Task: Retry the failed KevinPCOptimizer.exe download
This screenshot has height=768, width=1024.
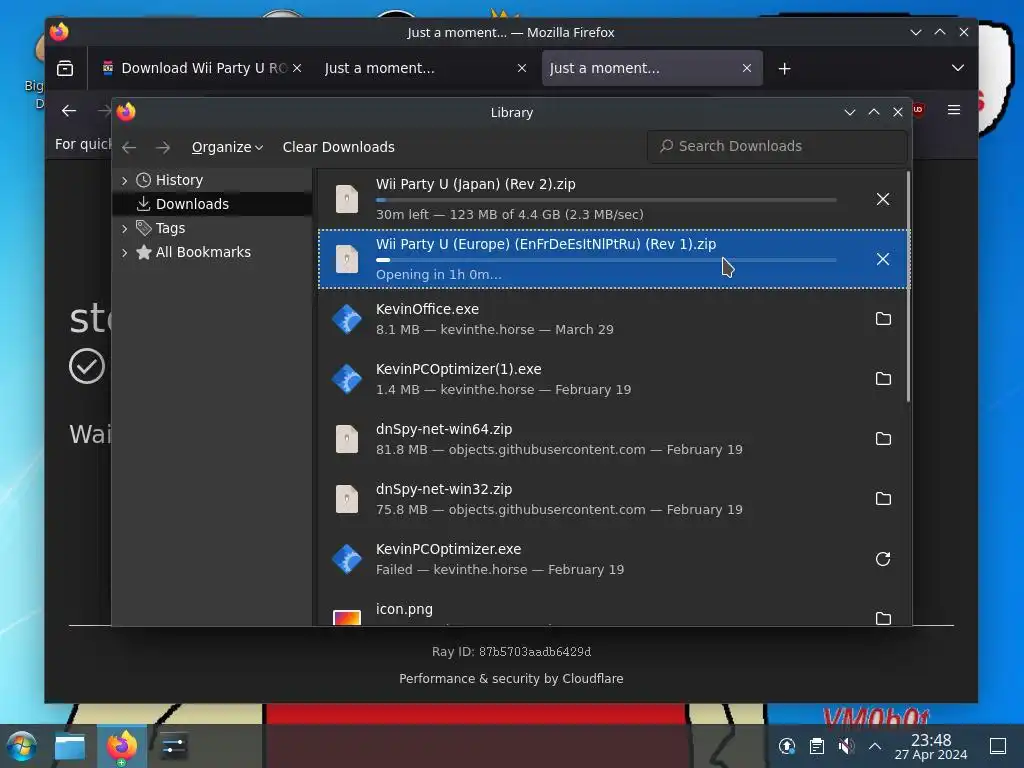Action: pyautogui.click(x=883, y=559)
